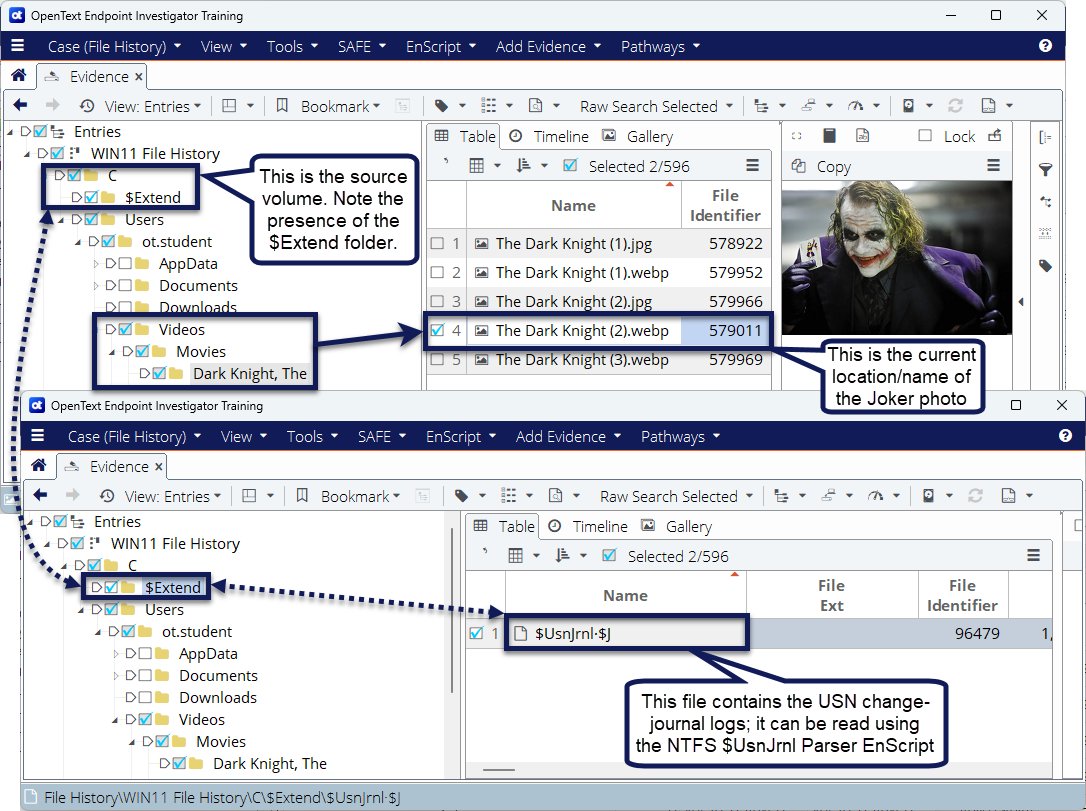1086x811 pixels.
Task: Click Help question mark in top window
Action: 1046,46
